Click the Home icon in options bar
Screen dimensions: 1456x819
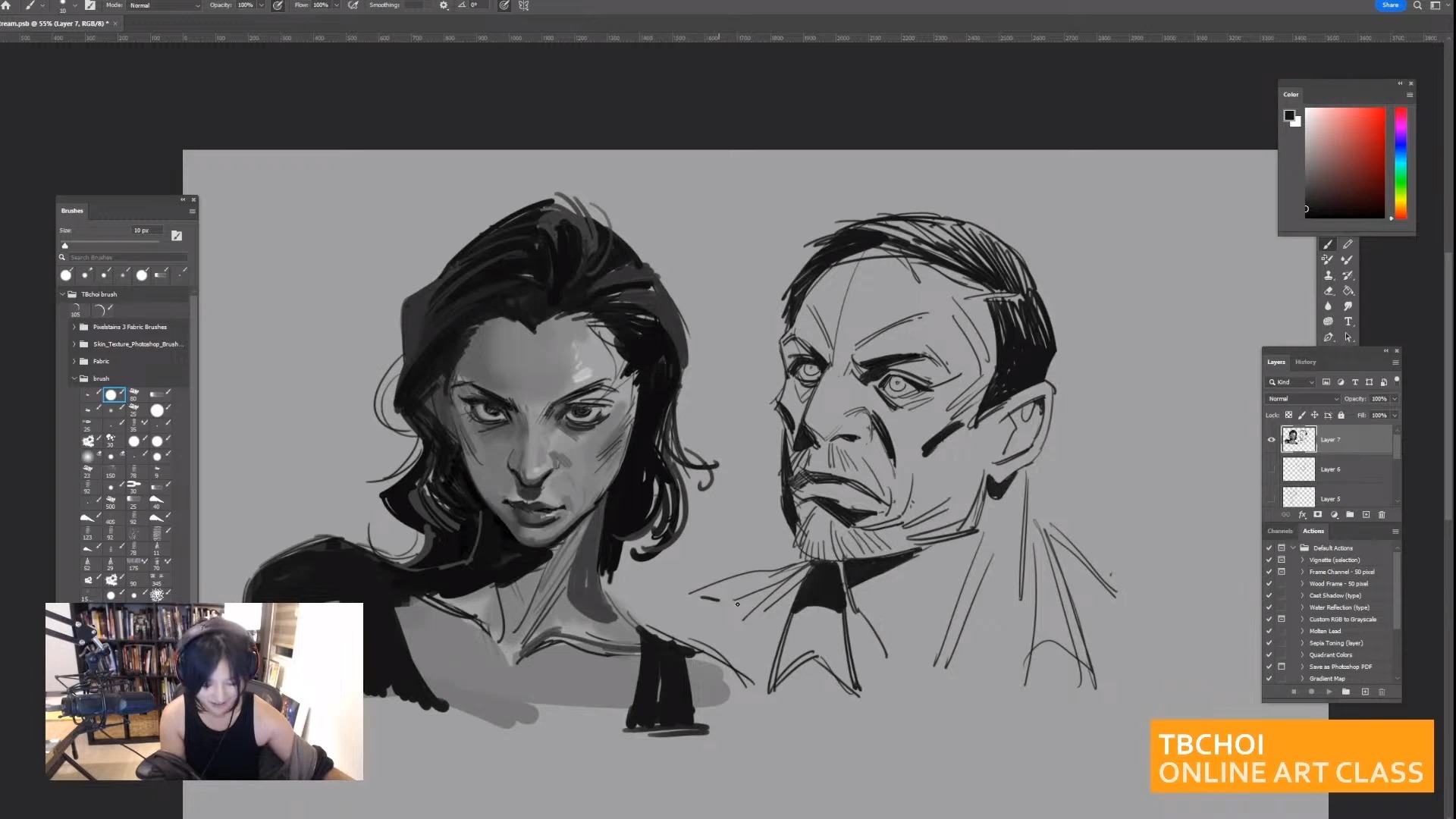pyautogui.click(x=6, y=5)
